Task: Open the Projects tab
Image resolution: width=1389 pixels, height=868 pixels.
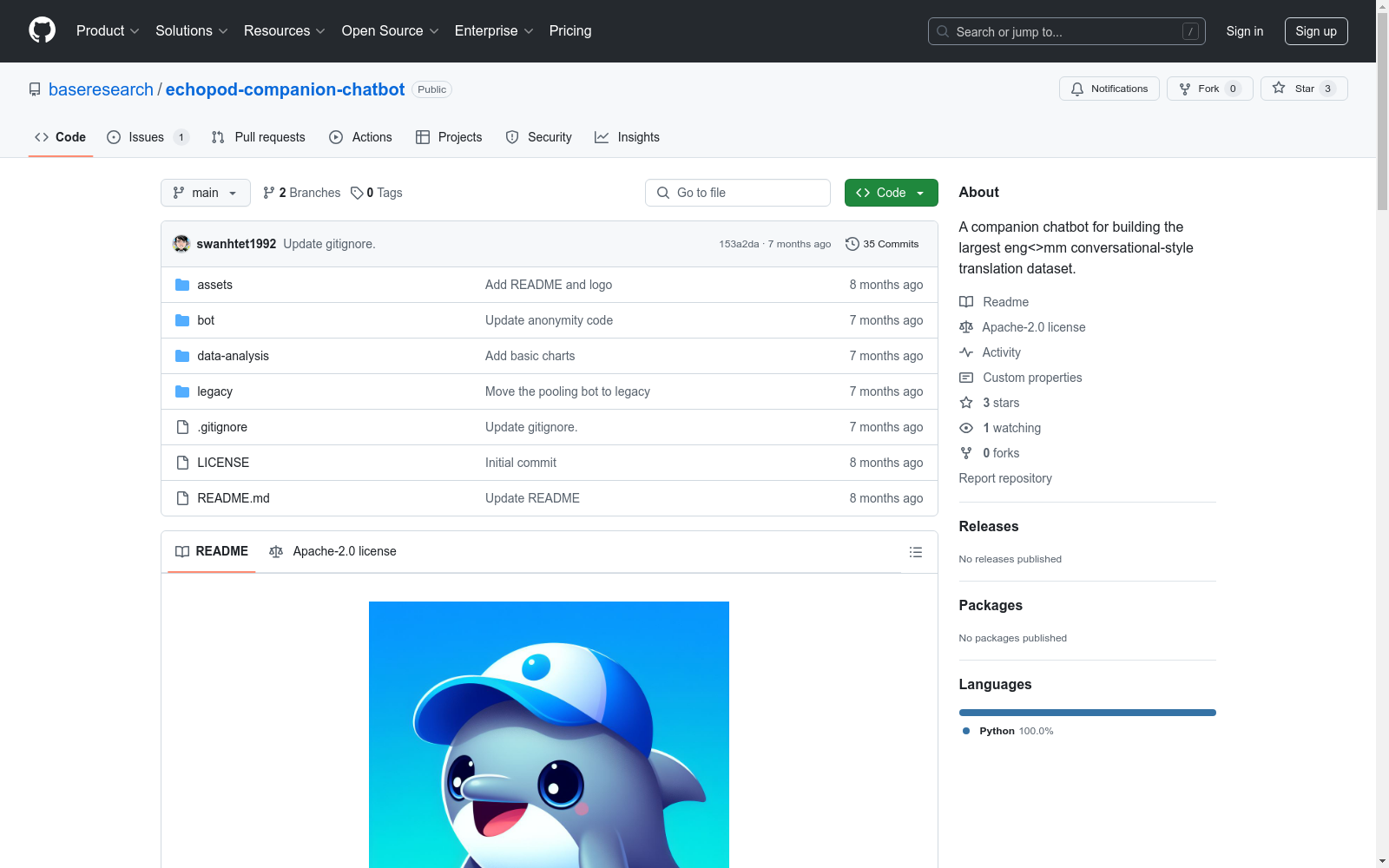Action: pos(449,137)
